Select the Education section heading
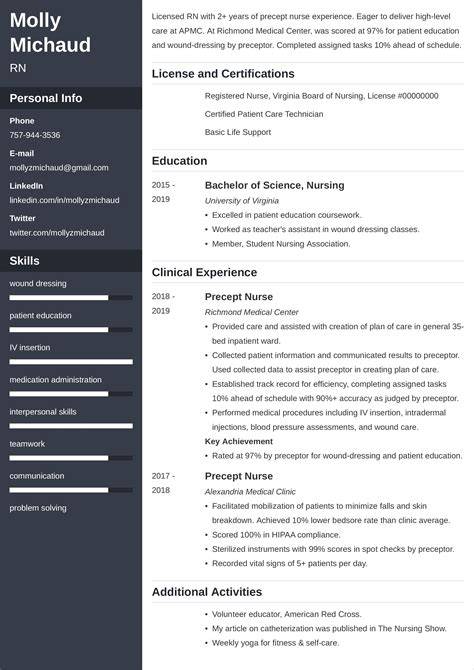The width and height of the screenshot is (474, 670). 180,161
